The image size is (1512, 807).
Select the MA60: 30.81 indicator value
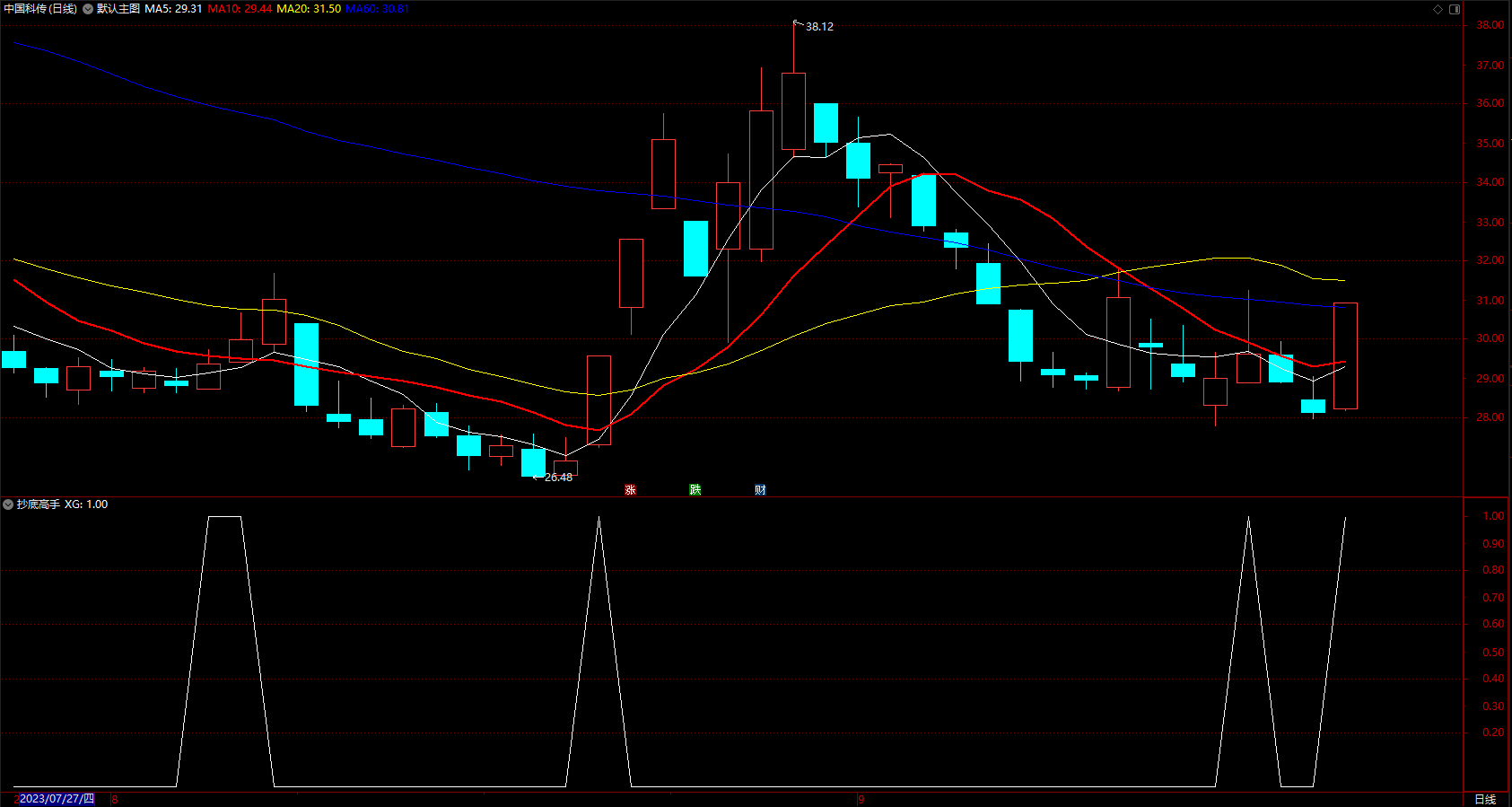pyautogui.click(x=377, y=9)
